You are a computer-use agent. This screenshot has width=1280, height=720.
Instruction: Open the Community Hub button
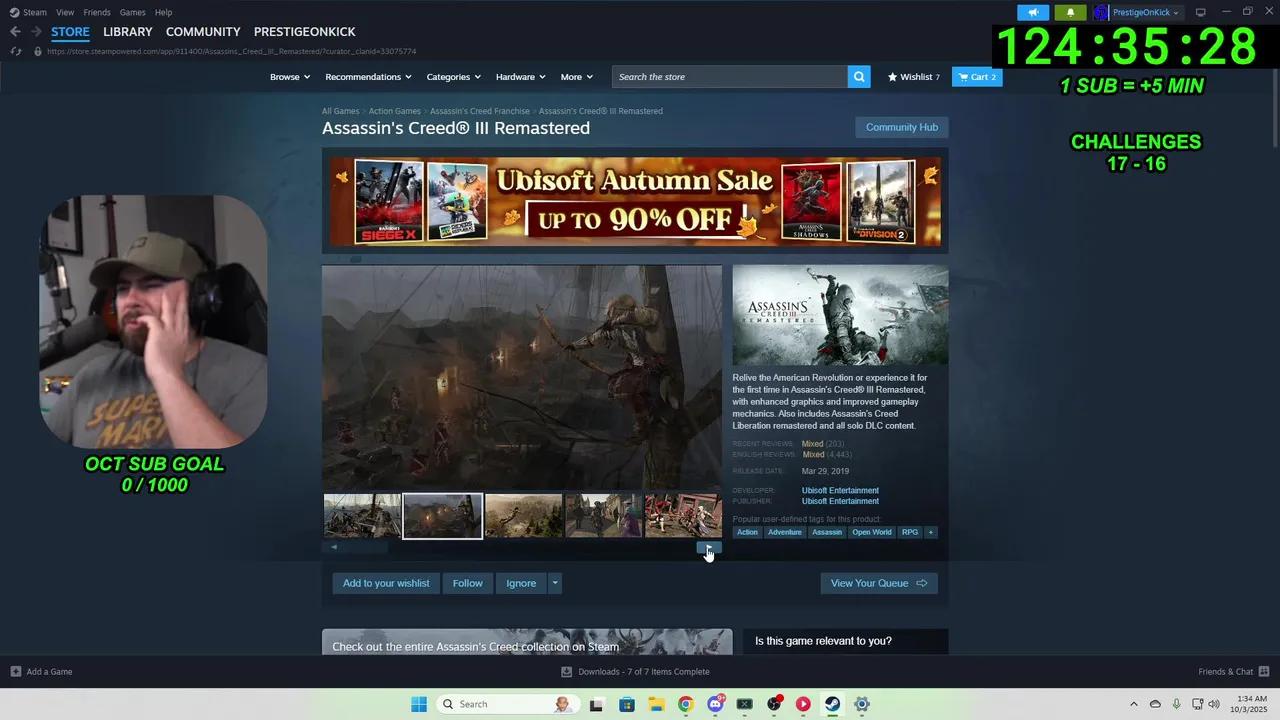click(901, 127)
